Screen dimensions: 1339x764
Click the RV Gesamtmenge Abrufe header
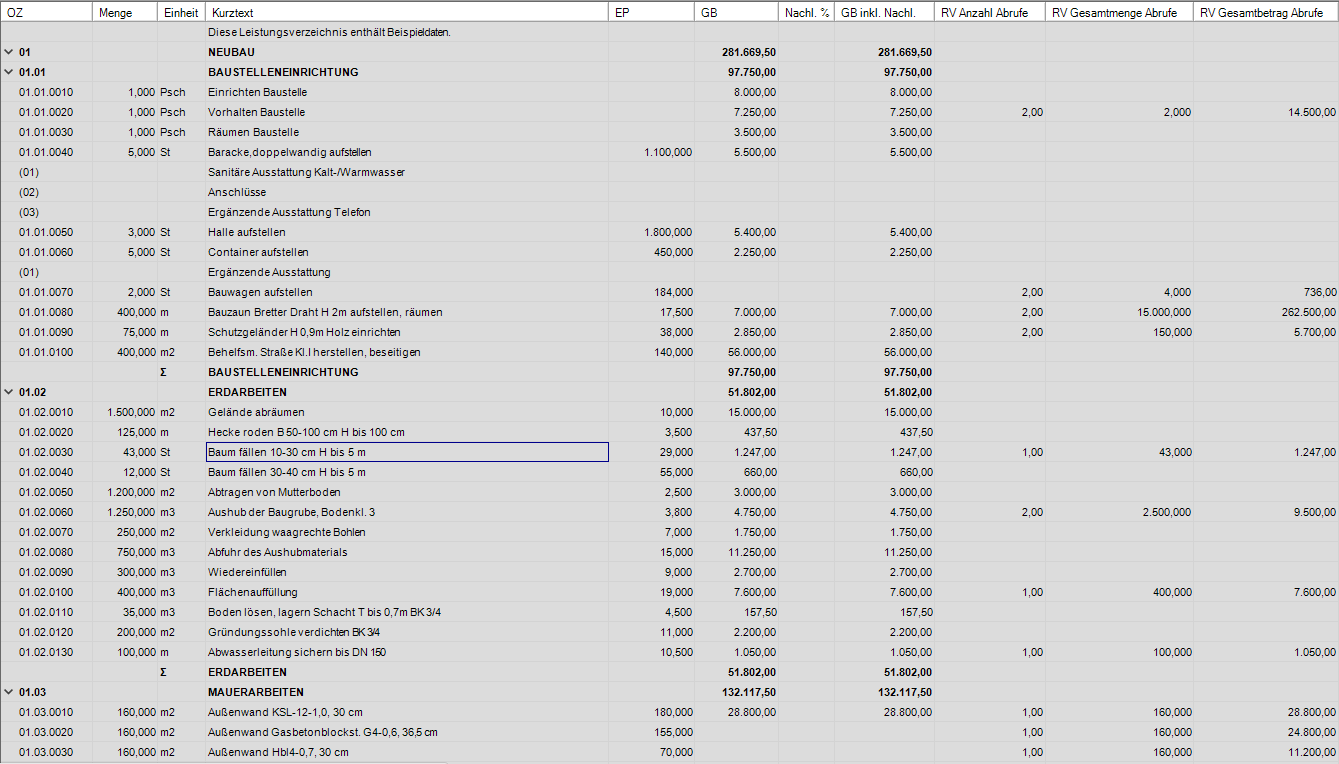click(1120, 12)
